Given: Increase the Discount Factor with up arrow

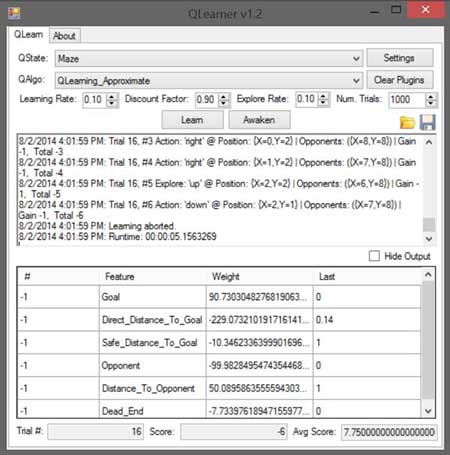Looking at the screenshot, I should pyautogui.click(x=224, y=96).
